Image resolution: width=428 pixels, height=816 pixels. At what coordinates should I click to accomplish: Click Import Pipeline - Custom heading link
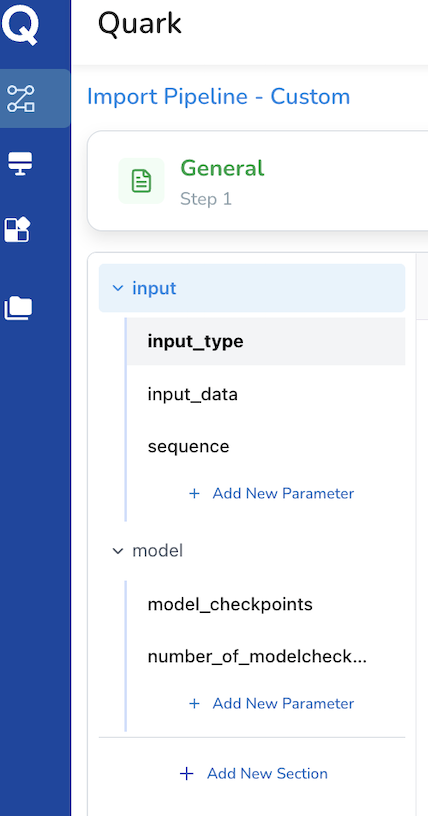218,97
